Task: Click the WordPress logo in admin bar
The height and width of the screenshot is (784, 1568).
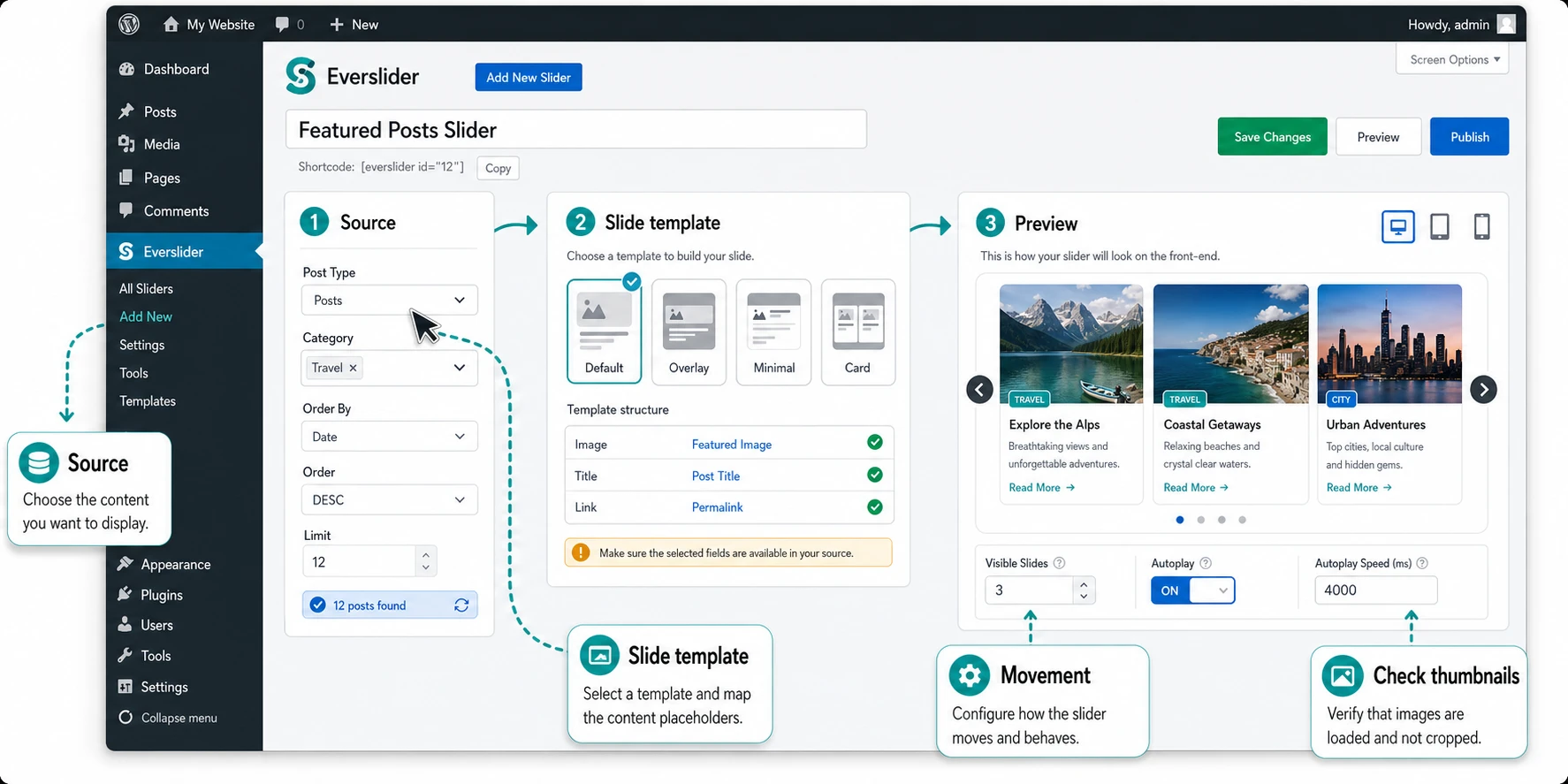Action: pyautogui.click(x=129, y=24)
